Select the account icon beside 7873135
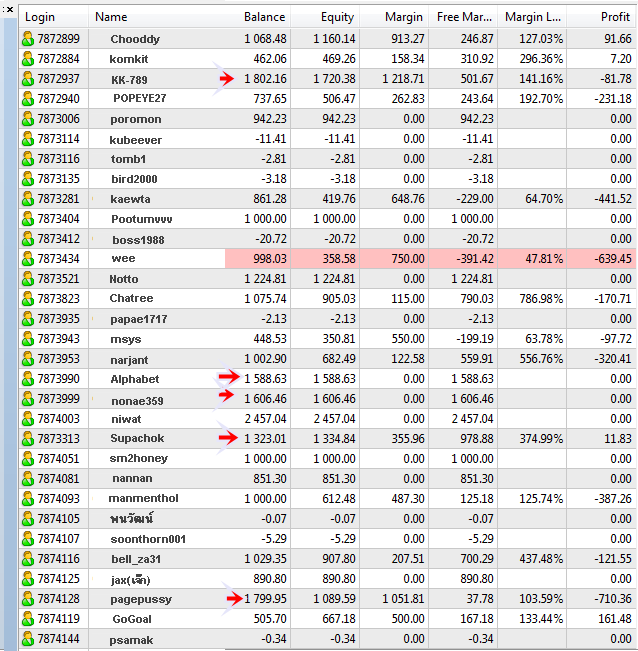 28,179
